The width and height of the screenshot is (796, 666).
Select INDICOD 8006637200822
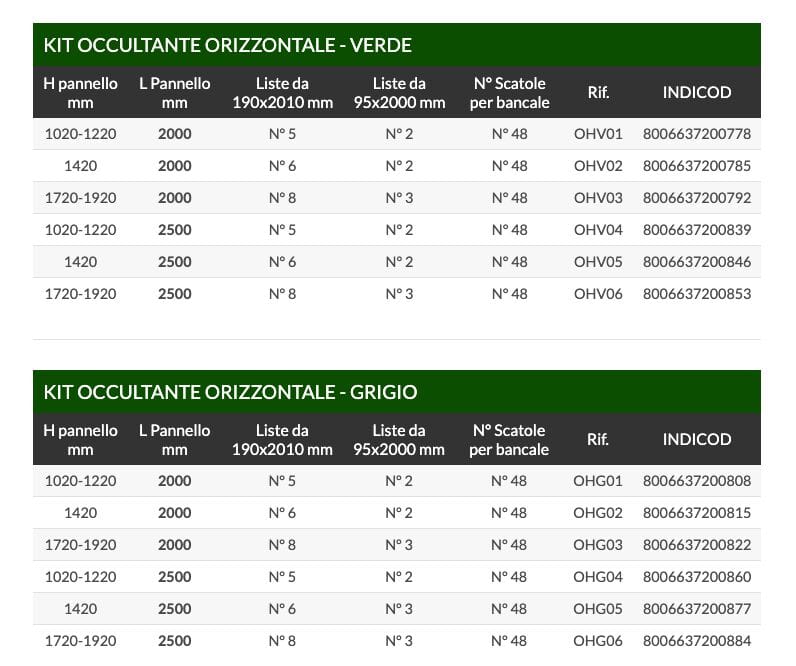(697, 545)
